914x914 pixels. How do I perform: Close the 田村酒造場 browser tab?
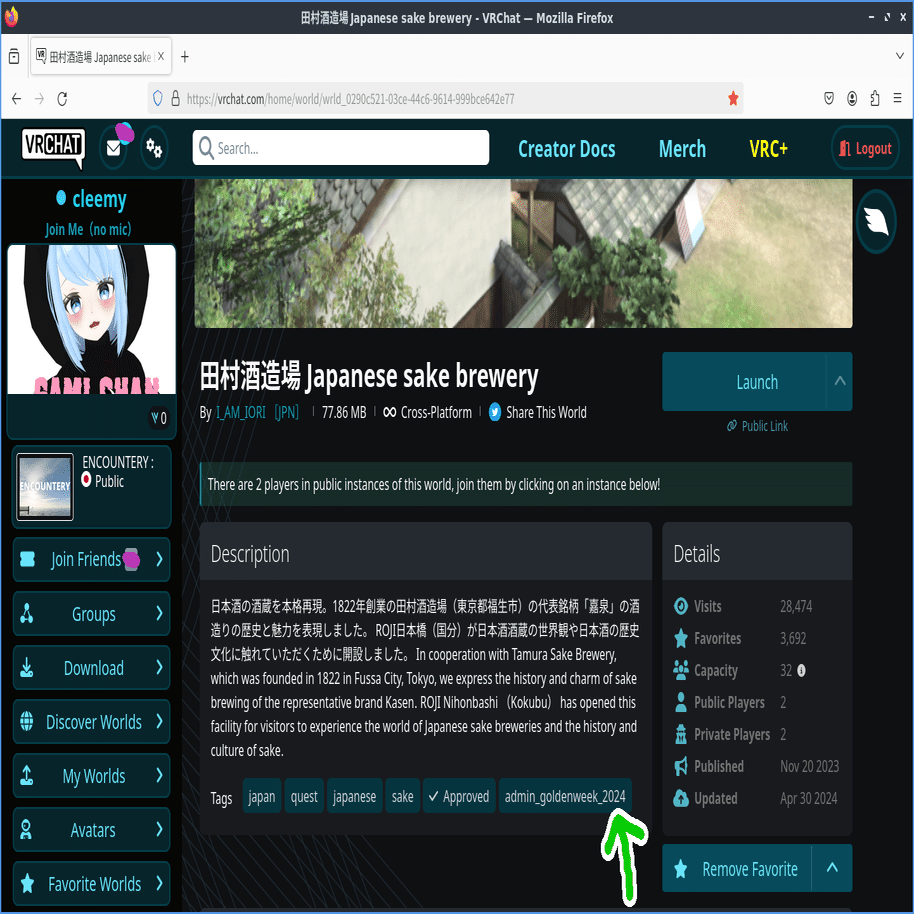(x=161, y=56)
